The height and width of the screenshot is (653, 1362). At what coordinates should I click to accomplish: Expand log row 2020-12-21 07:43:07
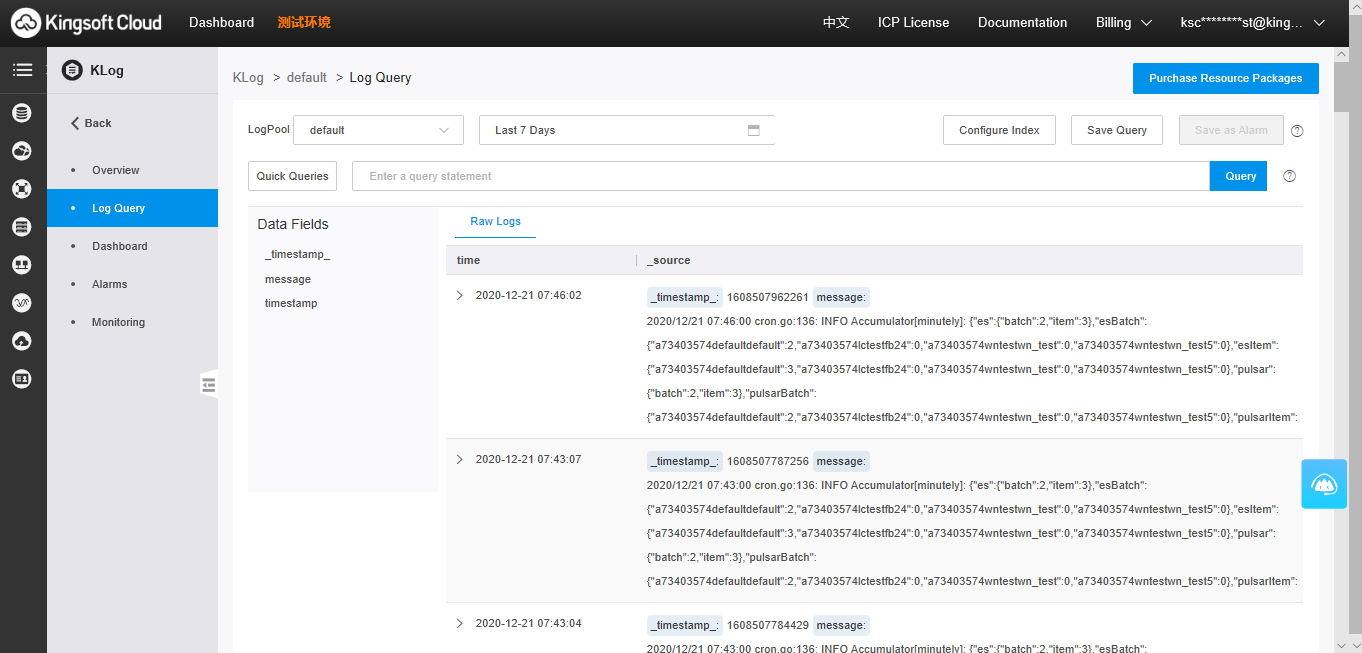coord(460,459)
